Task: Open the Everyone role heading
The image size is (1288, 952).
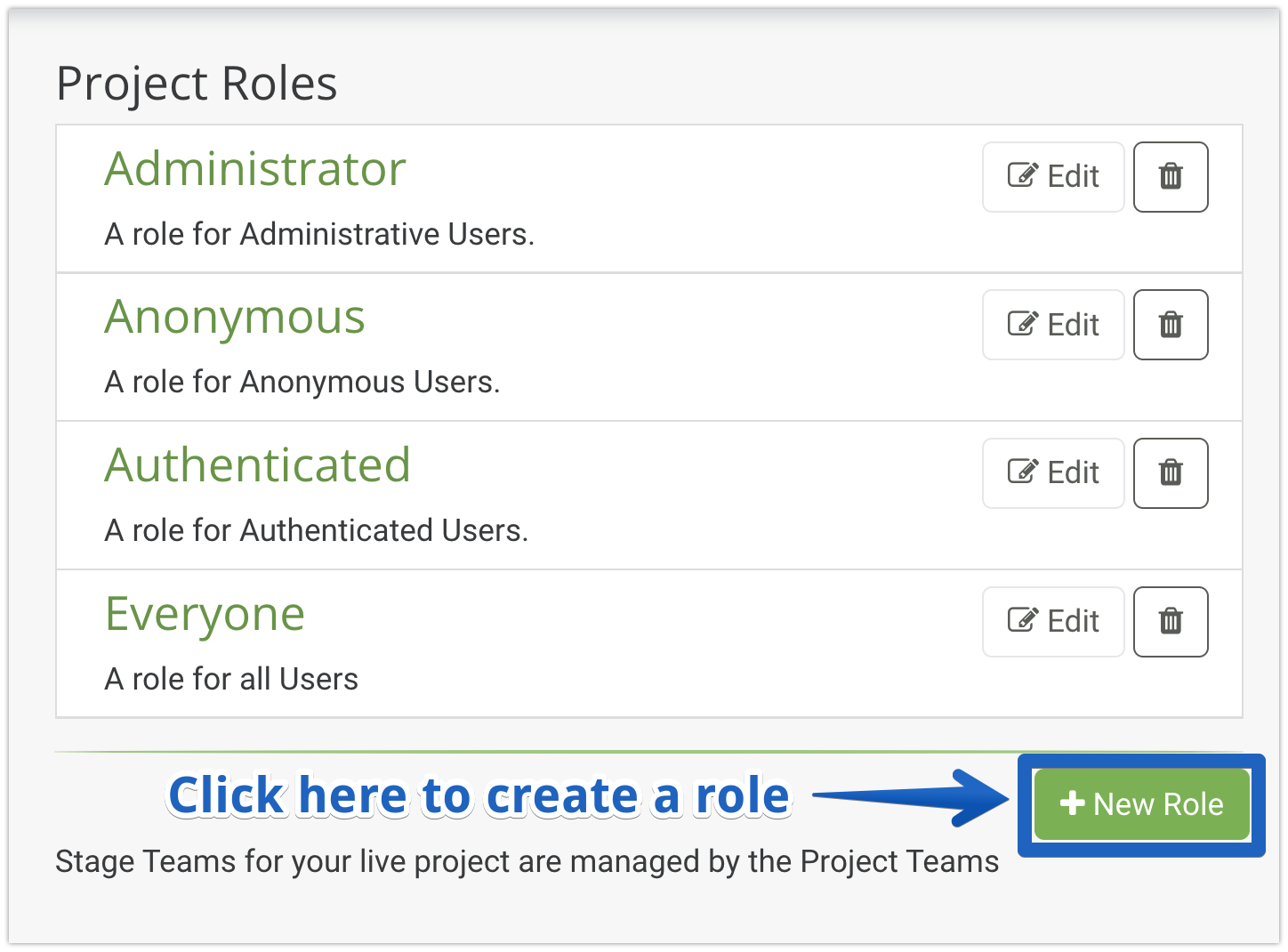Action: [205, 614]
